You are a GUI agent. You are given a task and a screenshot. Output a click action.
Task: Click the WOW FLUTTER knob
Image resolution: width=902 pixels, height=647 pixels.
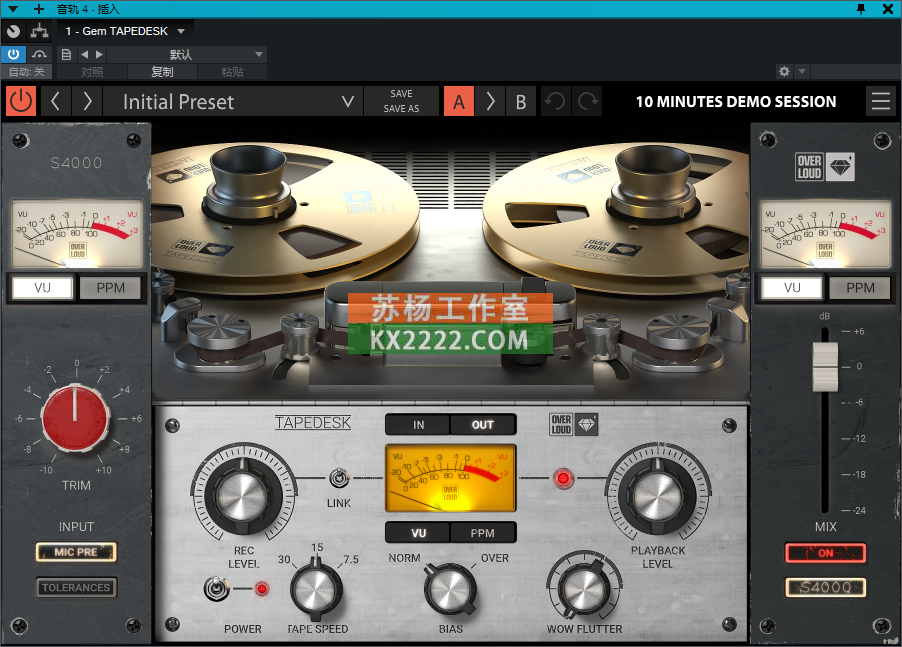(x=584, y=588)
